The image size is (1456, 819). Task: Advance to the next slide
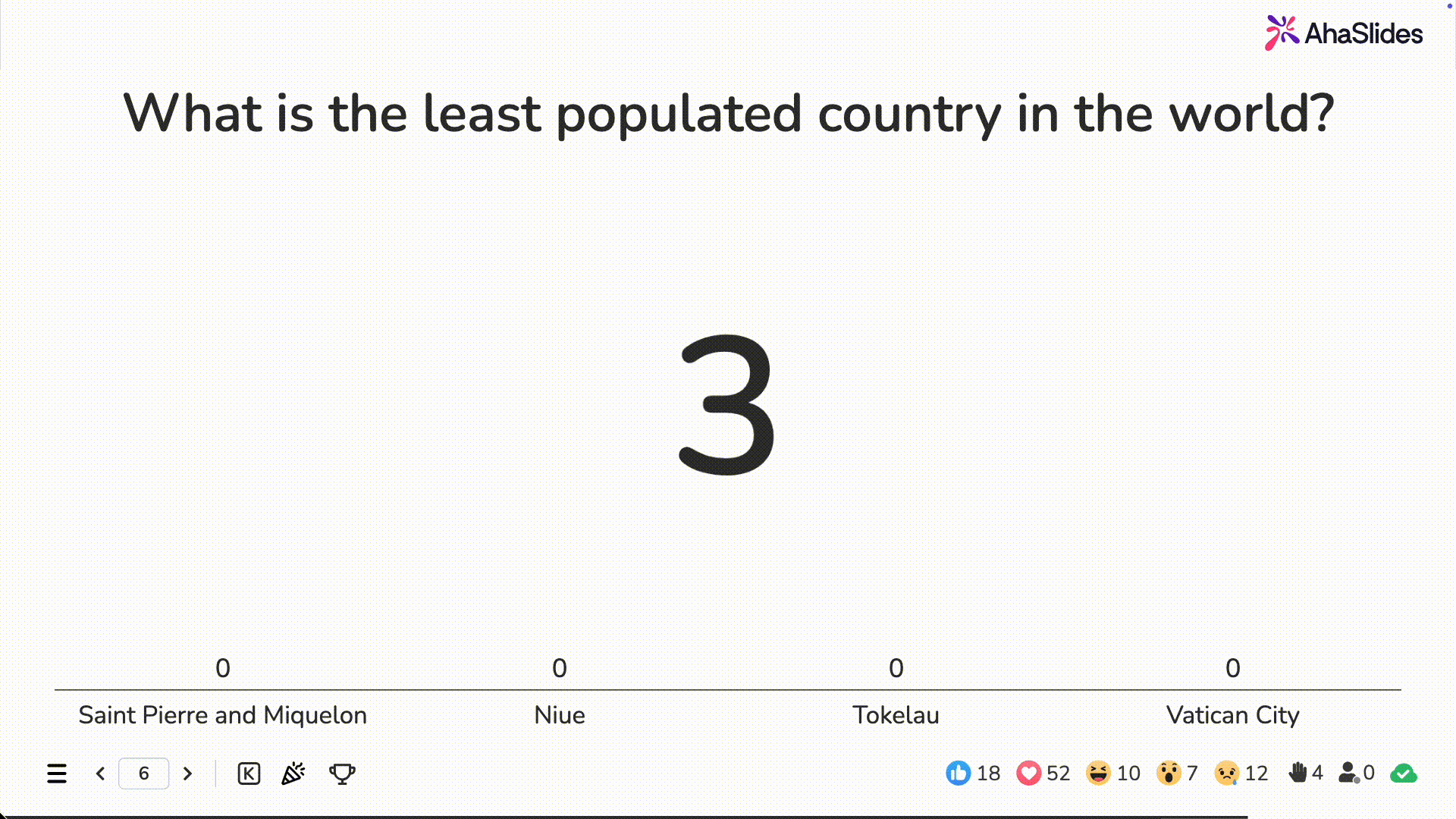(x=187, y=773)
